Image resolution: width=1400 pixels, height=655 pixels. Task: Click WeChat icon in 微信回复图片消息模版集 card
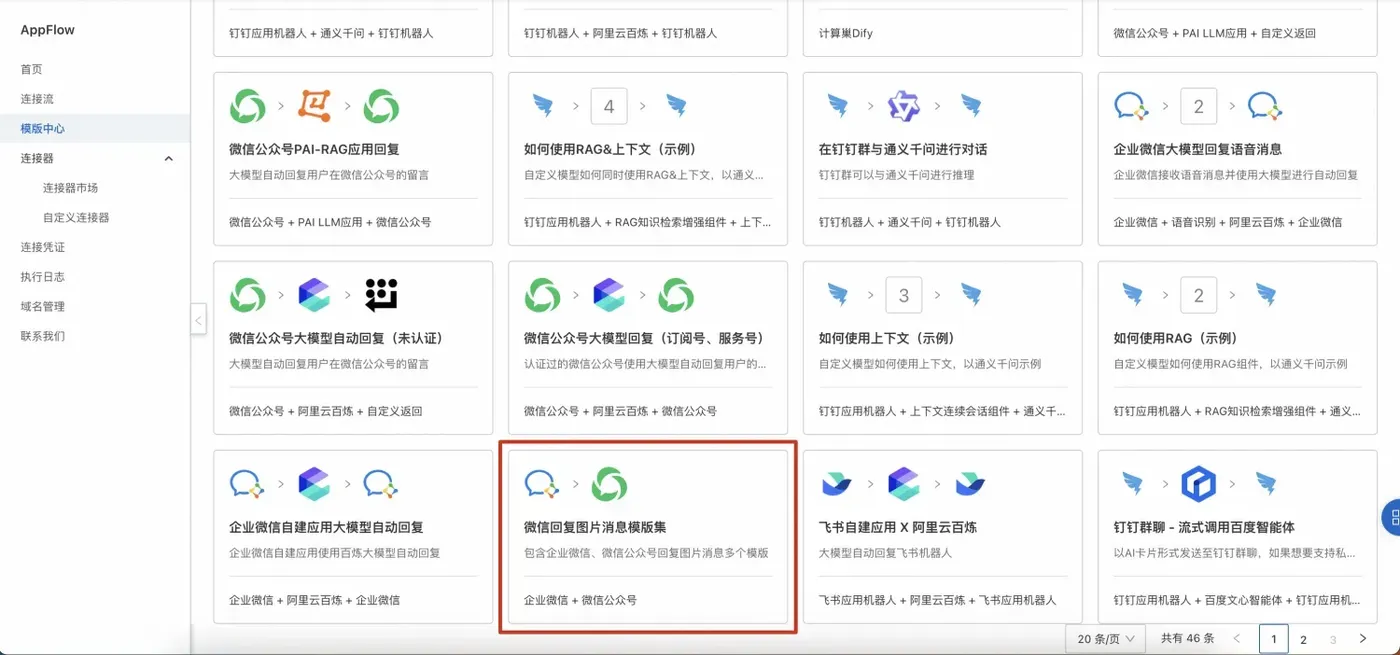point(609,484)
